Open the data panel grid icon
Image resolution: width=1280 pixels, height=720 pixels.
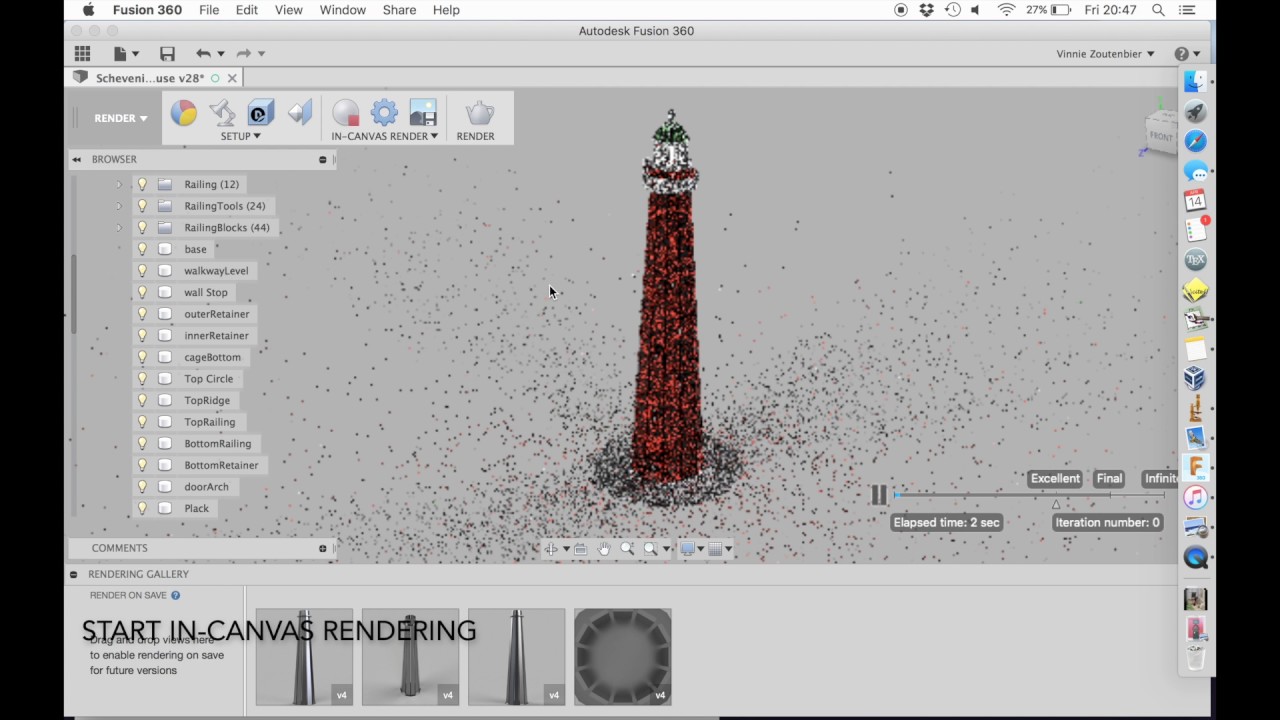tap(82, 53)
